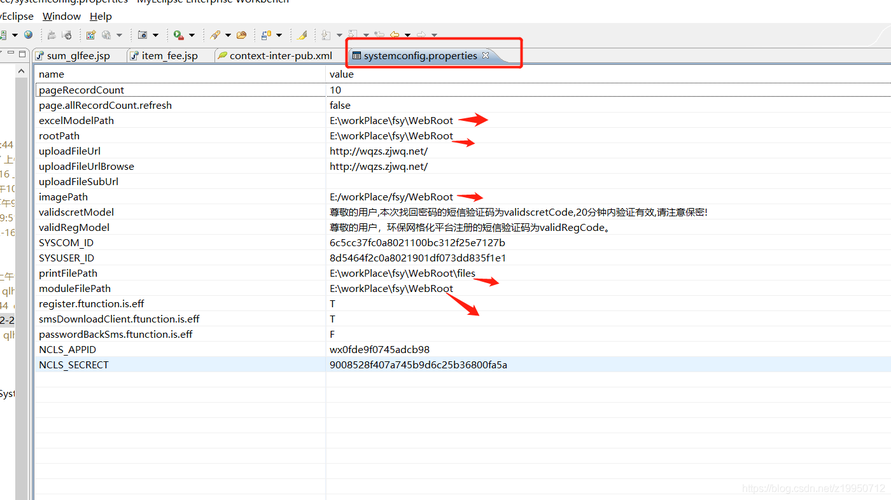The width and height of the screenshot is (891, 500).
Task: Click the "value" column header
Action: pyautogui.click(x=342, y=74)
